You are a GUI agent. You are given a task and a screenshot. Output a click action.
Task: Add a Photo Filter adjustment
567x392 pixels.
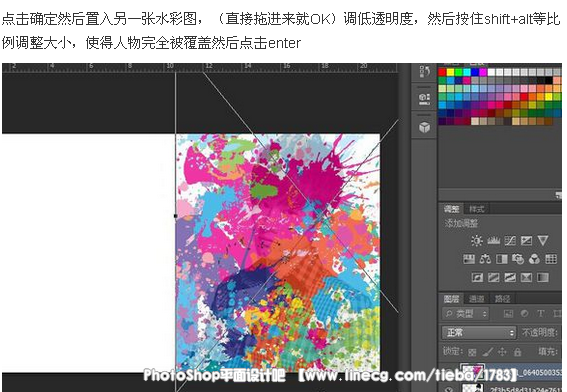[518, 259]
